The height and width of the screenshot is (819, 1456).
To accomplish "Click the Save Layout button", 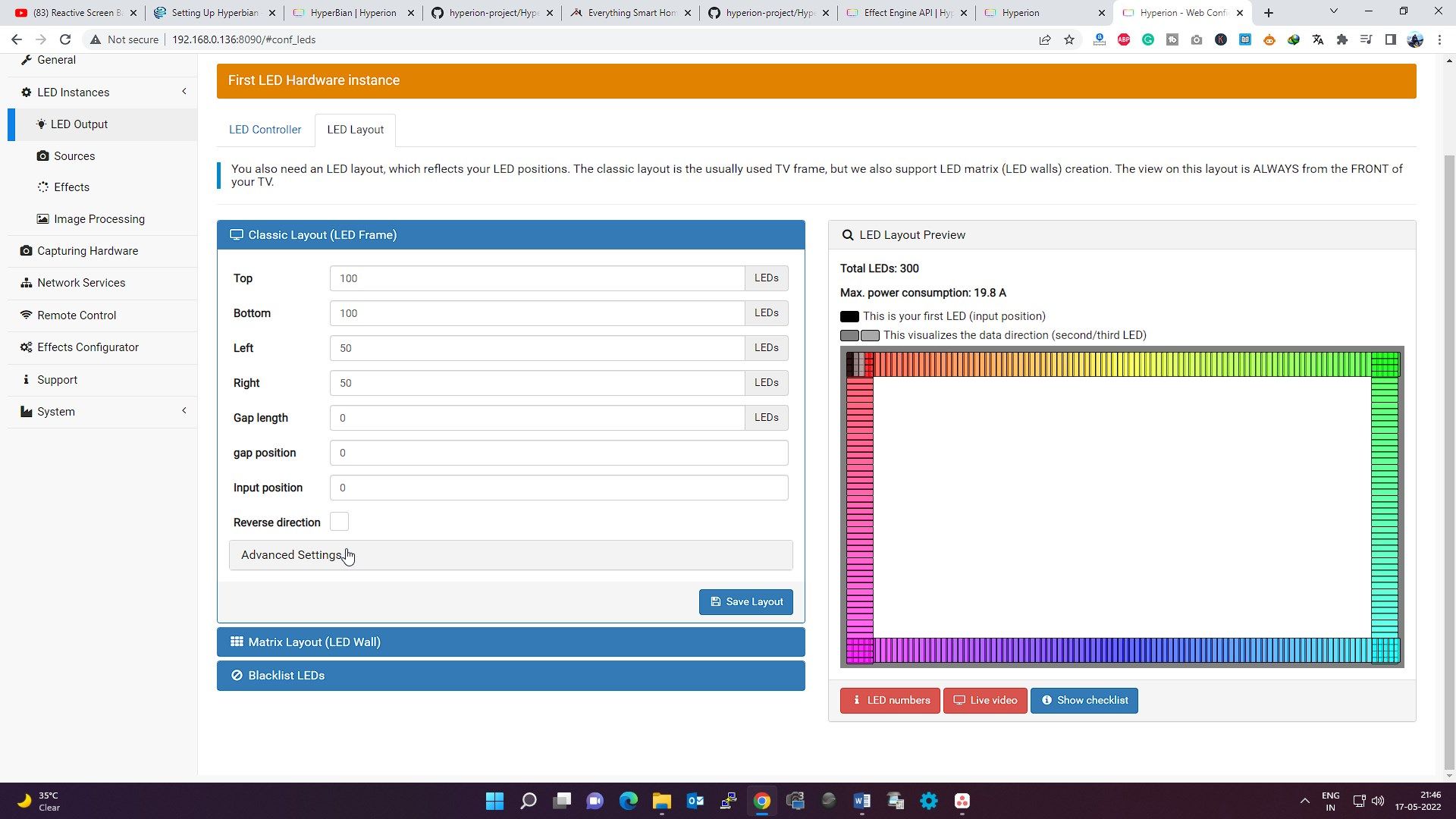I will [745, 602].
